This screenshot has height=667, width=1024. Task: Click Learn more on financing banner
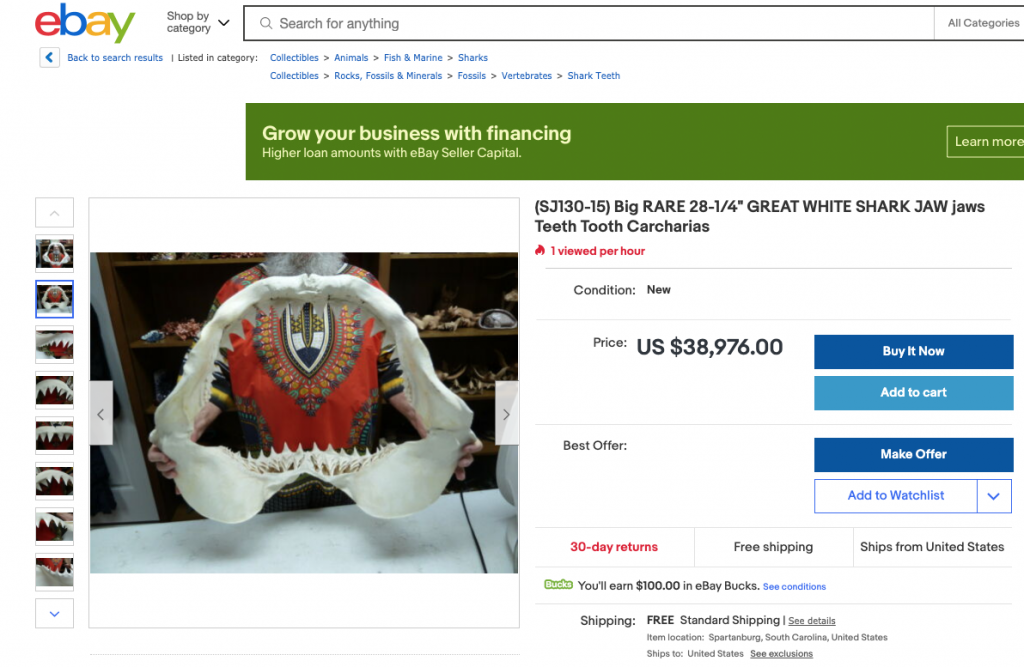[987, 142]
